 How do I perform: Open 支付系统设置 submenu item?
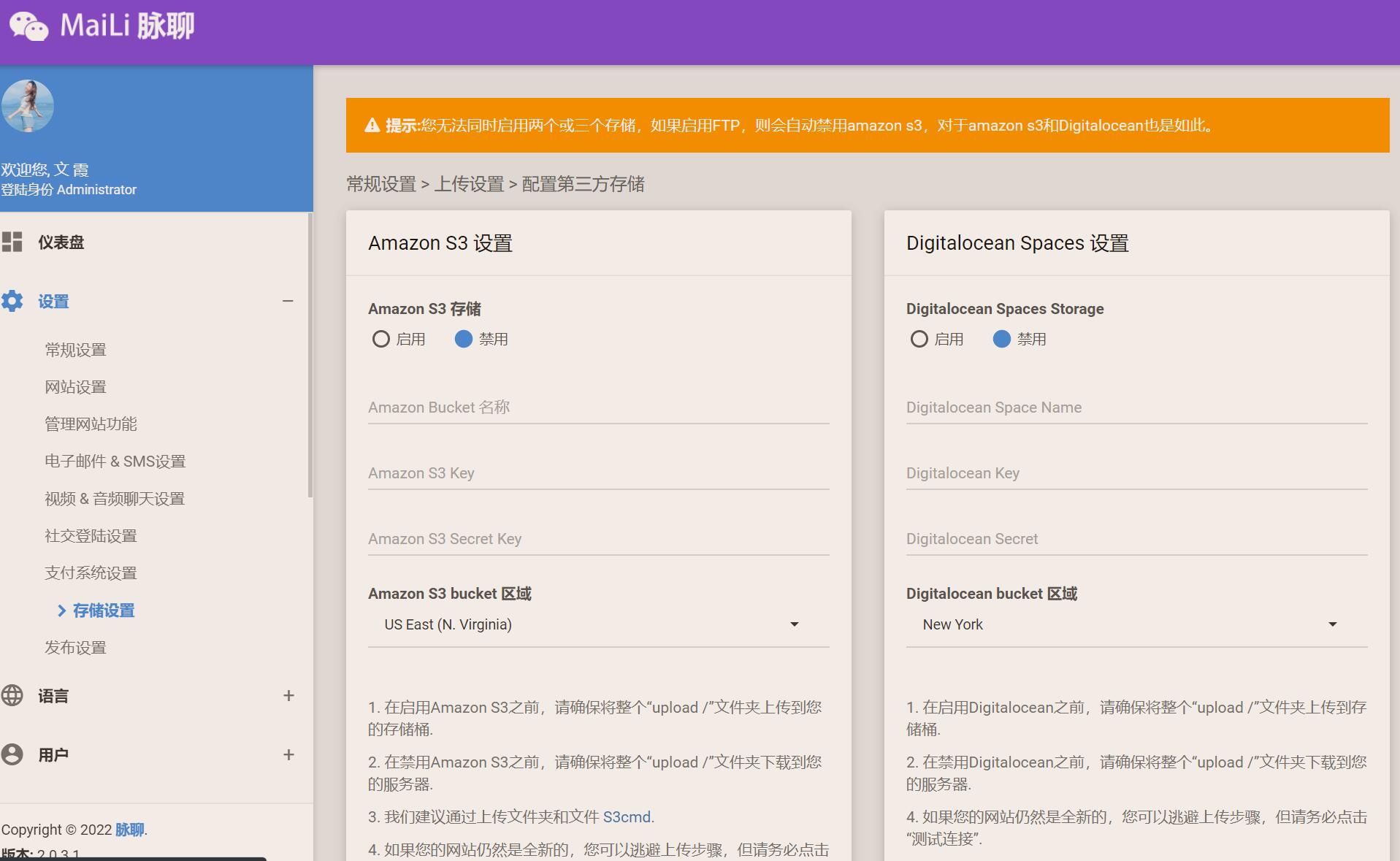91,573
